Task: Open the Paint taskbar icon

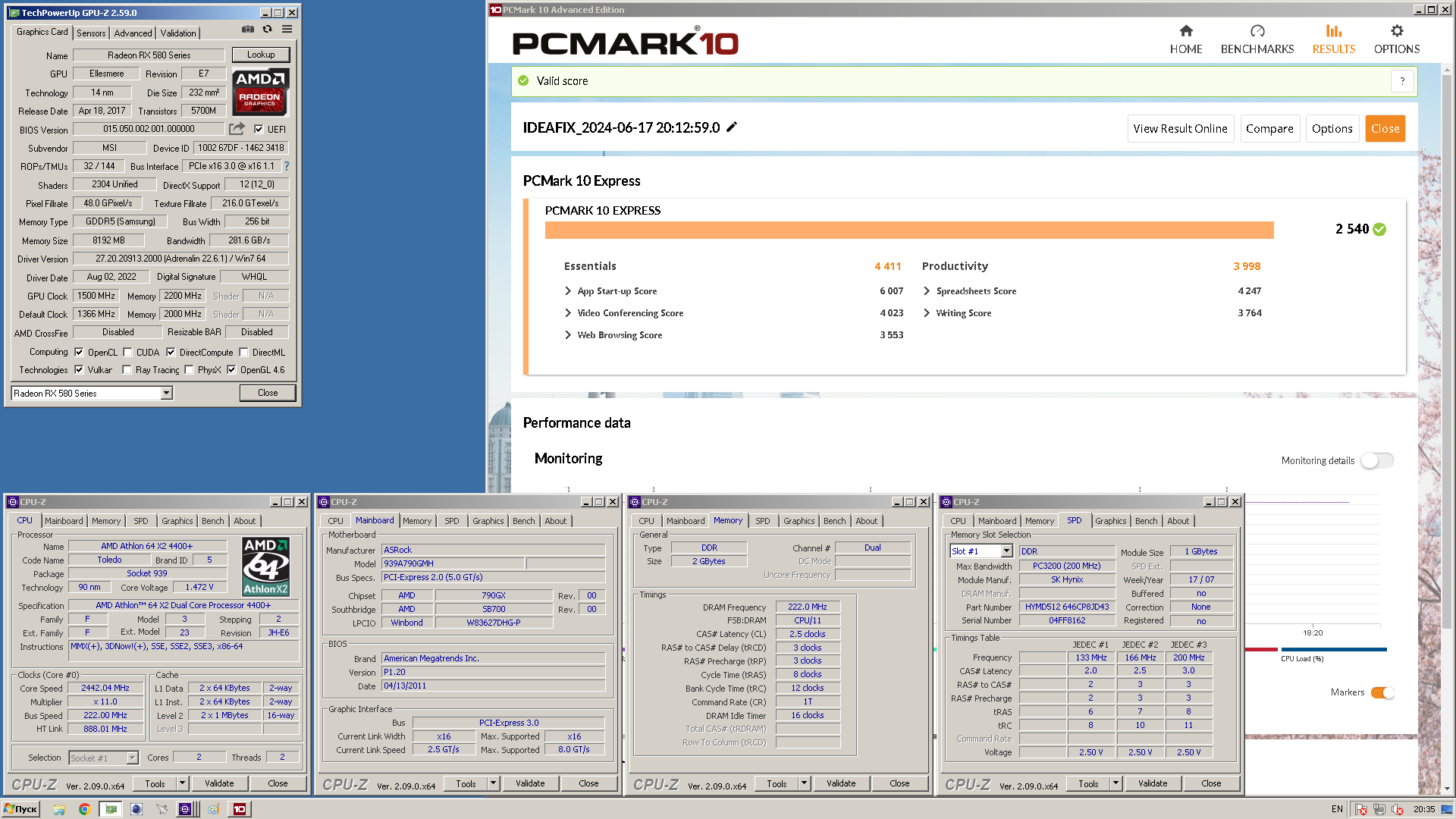Action: (214, 809)
